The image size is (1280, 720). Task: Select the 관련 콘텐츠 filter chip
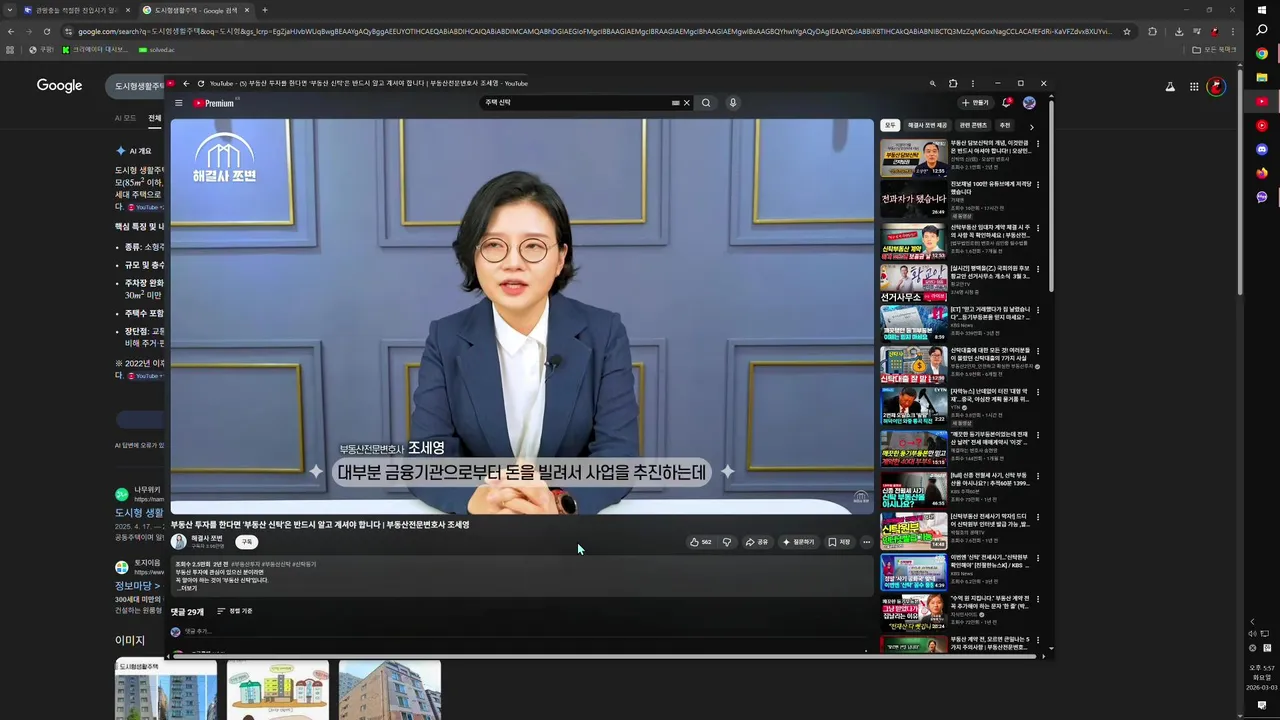[x=973, y=126]
